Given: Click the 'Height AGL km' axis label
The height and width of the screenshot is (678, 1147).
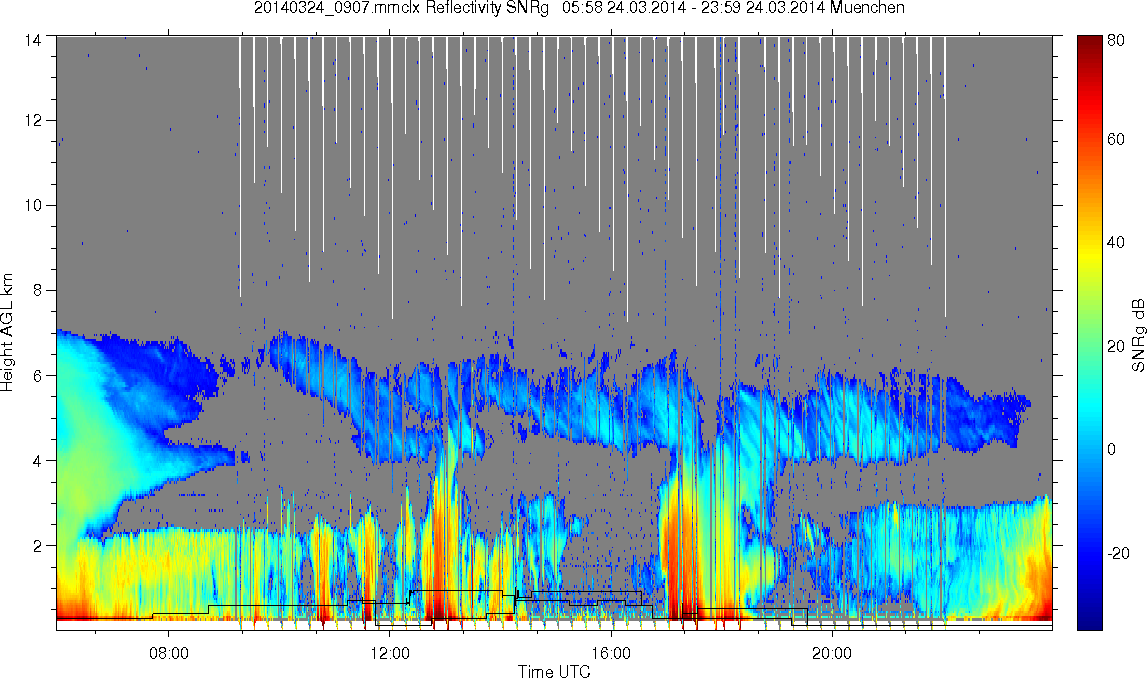Looking at the screenshot, I should pyautogui.click(x=7, y=333).
